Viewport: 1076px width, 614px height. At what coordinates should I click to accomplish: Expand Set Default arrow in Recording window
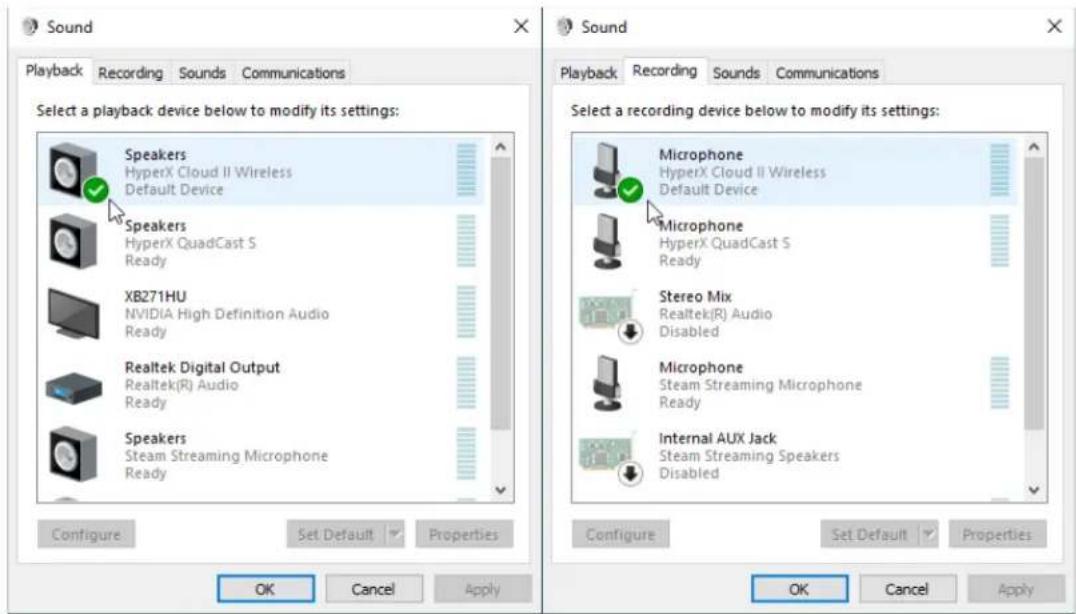point(928,534)
